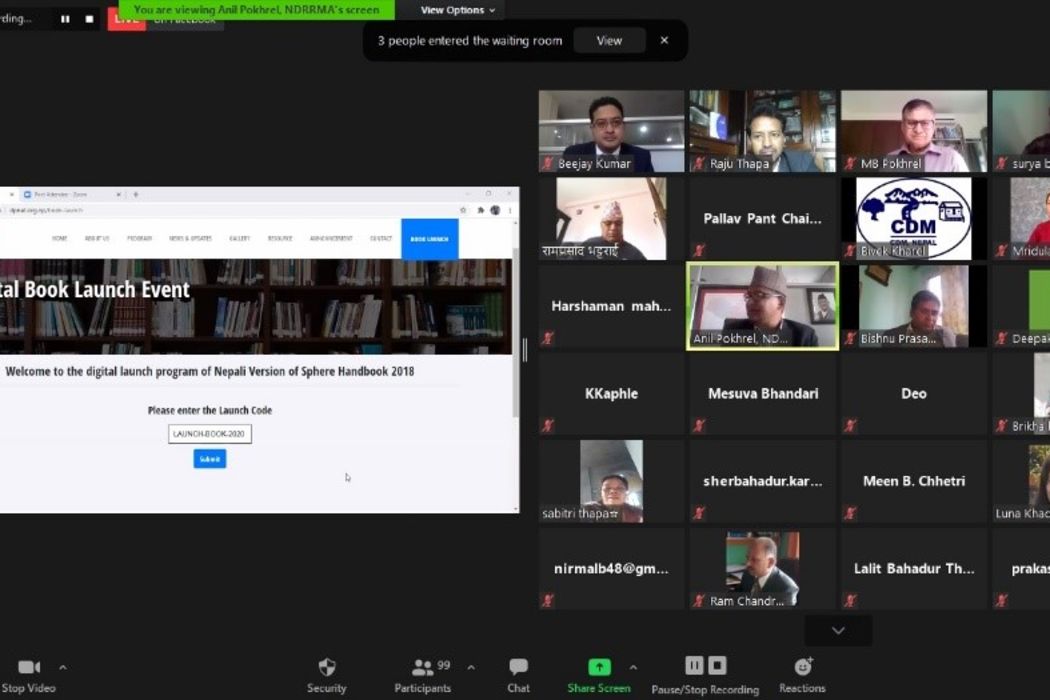Click the LIVE on Facebook indicator
1050x700 pixels.
click(x=164, y=20)
